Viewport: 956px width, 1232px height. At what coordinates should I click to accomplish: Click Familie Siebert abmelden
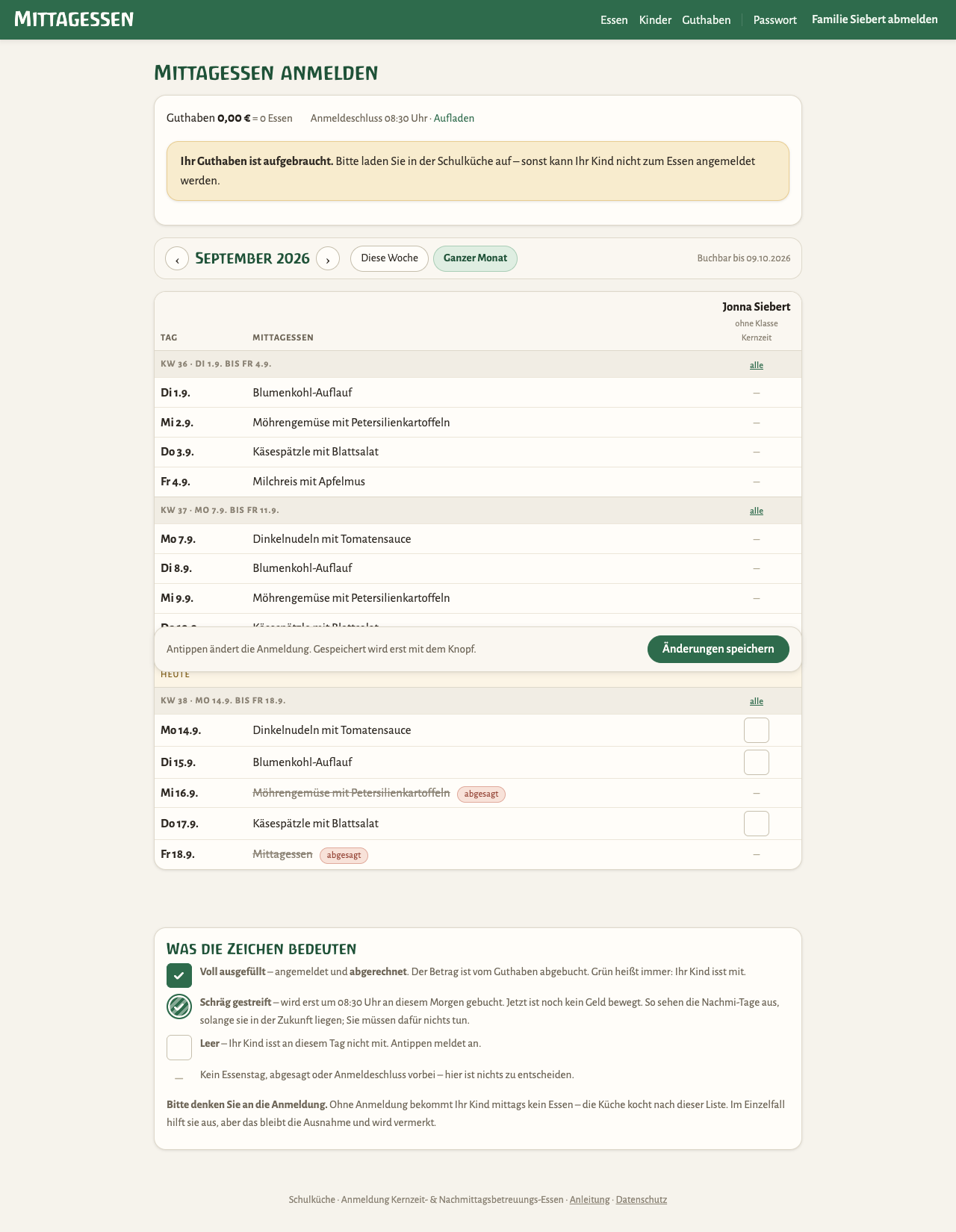[875, 19]
